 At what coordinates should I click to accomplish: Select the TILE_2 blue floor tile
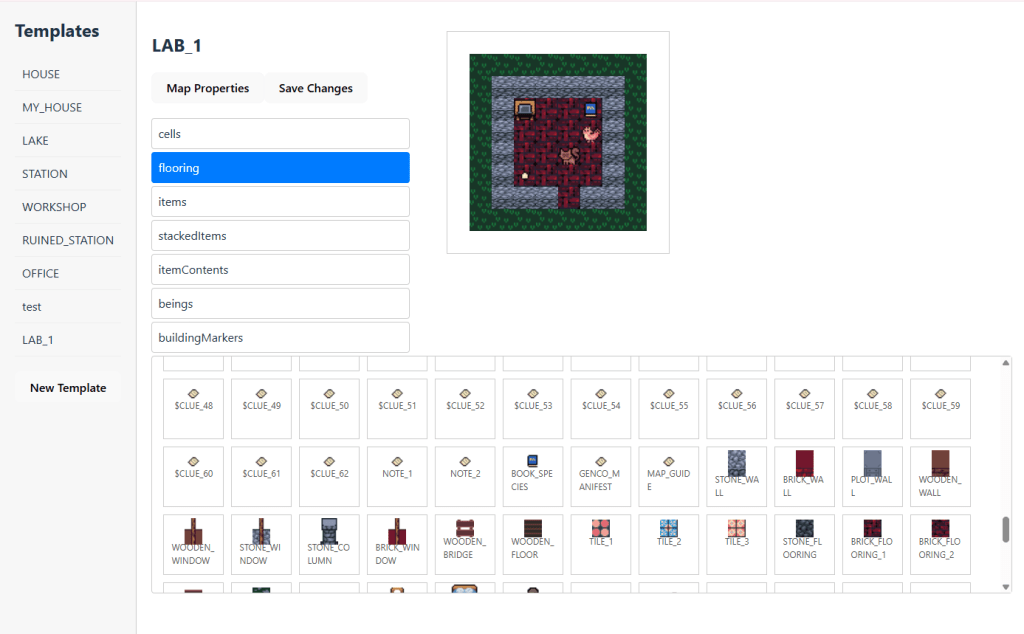(669, 529)
